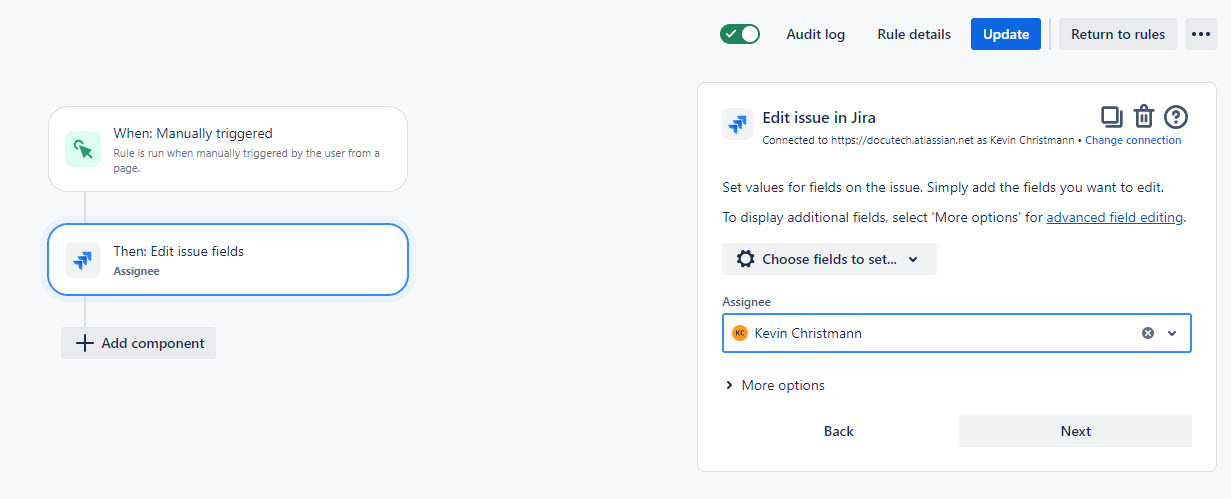Open the advanced field editing link
The width and height of the screenshot is (1231, 499).
(x=1114, y=217)
